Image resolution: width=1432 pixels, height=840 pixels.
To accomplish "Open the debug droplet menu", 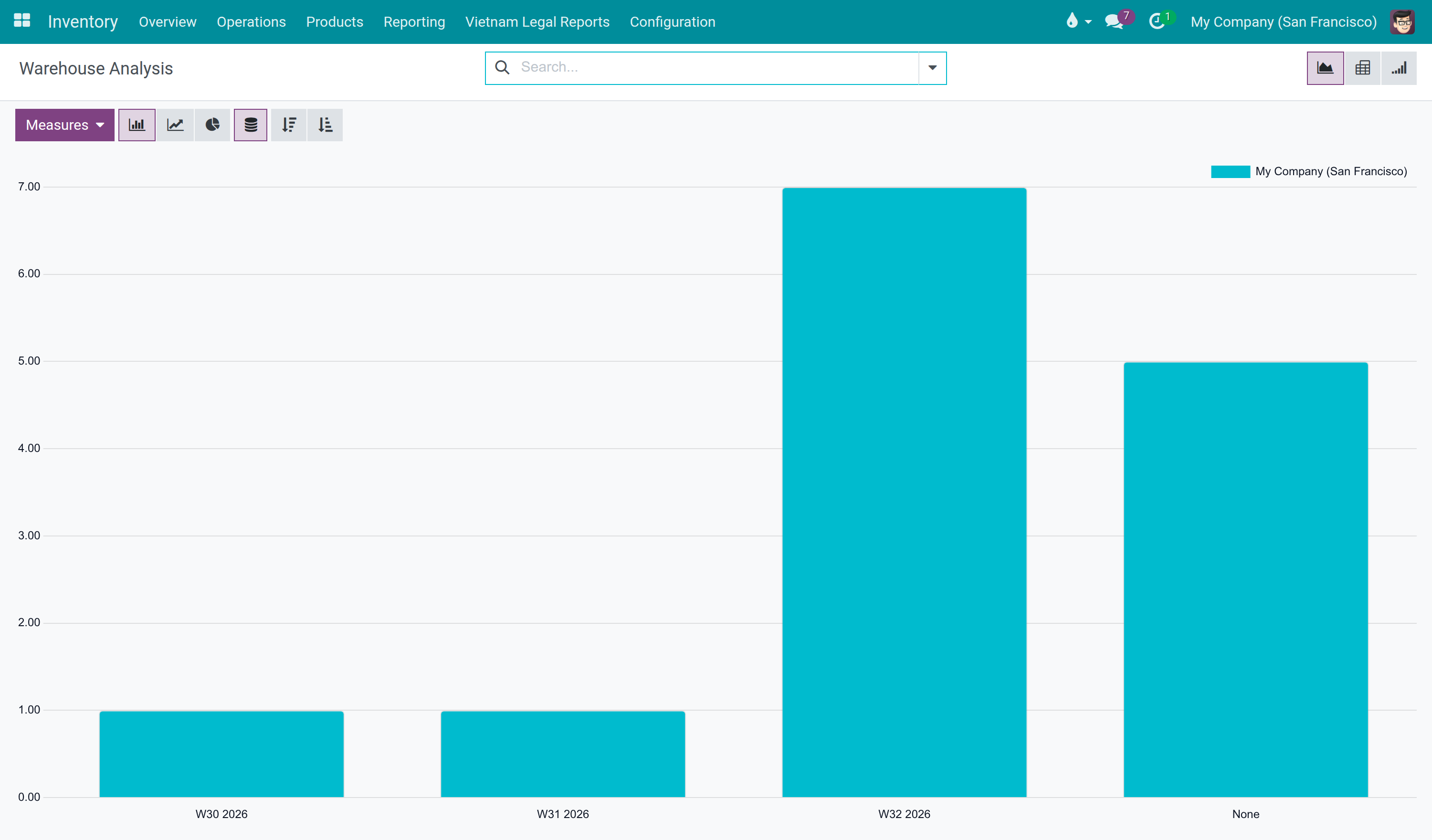I will (x=1078, y=21).
